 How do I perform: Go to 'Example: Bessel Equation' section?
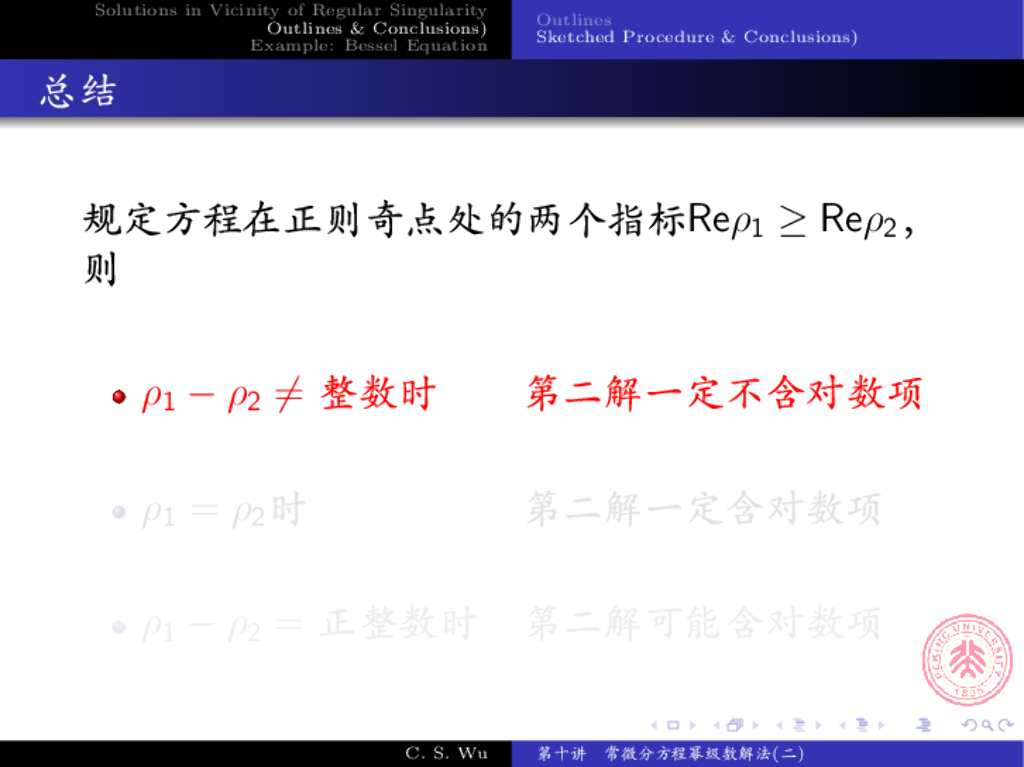368,46
